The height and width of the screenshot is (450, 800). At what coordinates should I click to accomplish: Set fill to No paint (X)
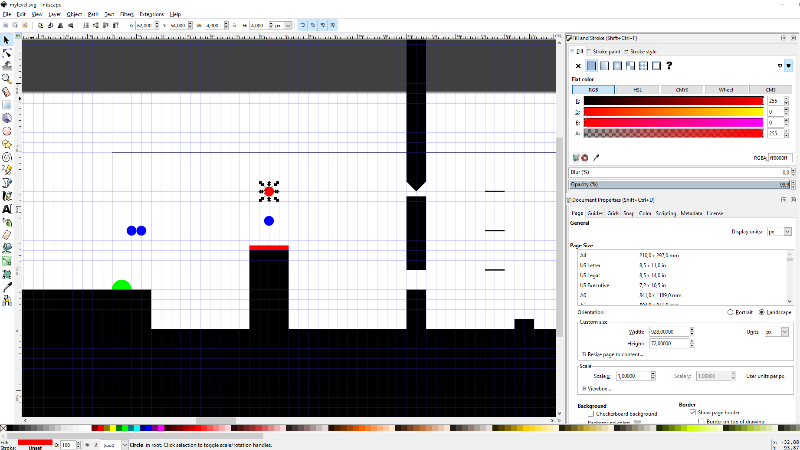(578, 65)
